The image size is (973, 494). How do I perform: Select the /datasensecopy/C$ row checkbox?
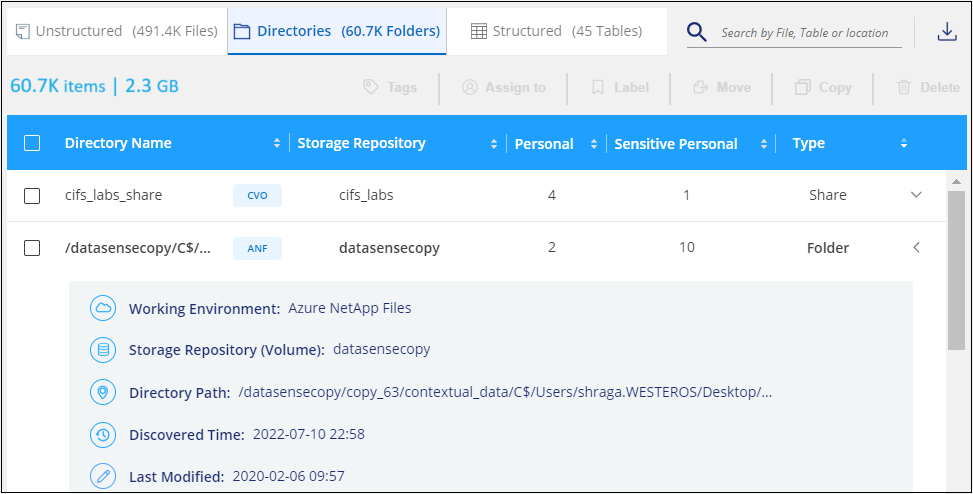click(x=32, y=248)
